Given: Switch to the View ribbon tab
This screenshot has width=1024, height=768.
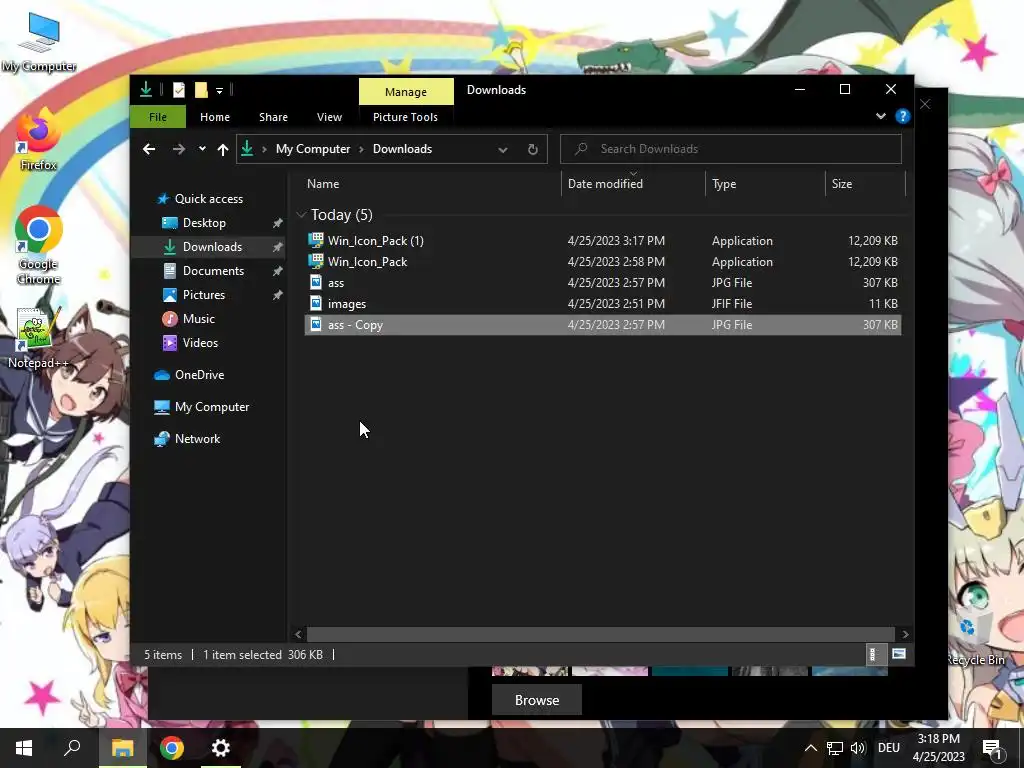Looking at the screenshot, I should tap(329, 117).
